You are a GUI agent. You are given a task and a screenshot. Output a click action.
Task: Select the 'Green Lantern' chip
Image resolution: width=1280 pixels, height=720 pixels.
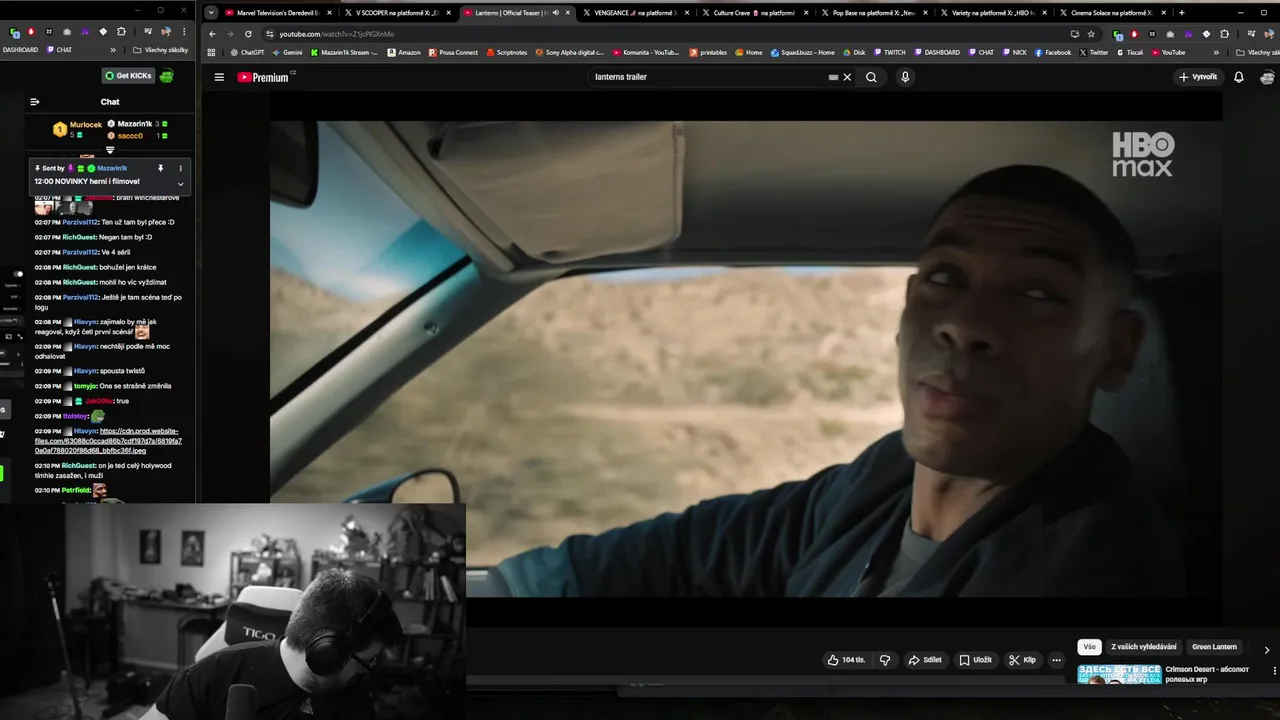tap(1214, 647)
